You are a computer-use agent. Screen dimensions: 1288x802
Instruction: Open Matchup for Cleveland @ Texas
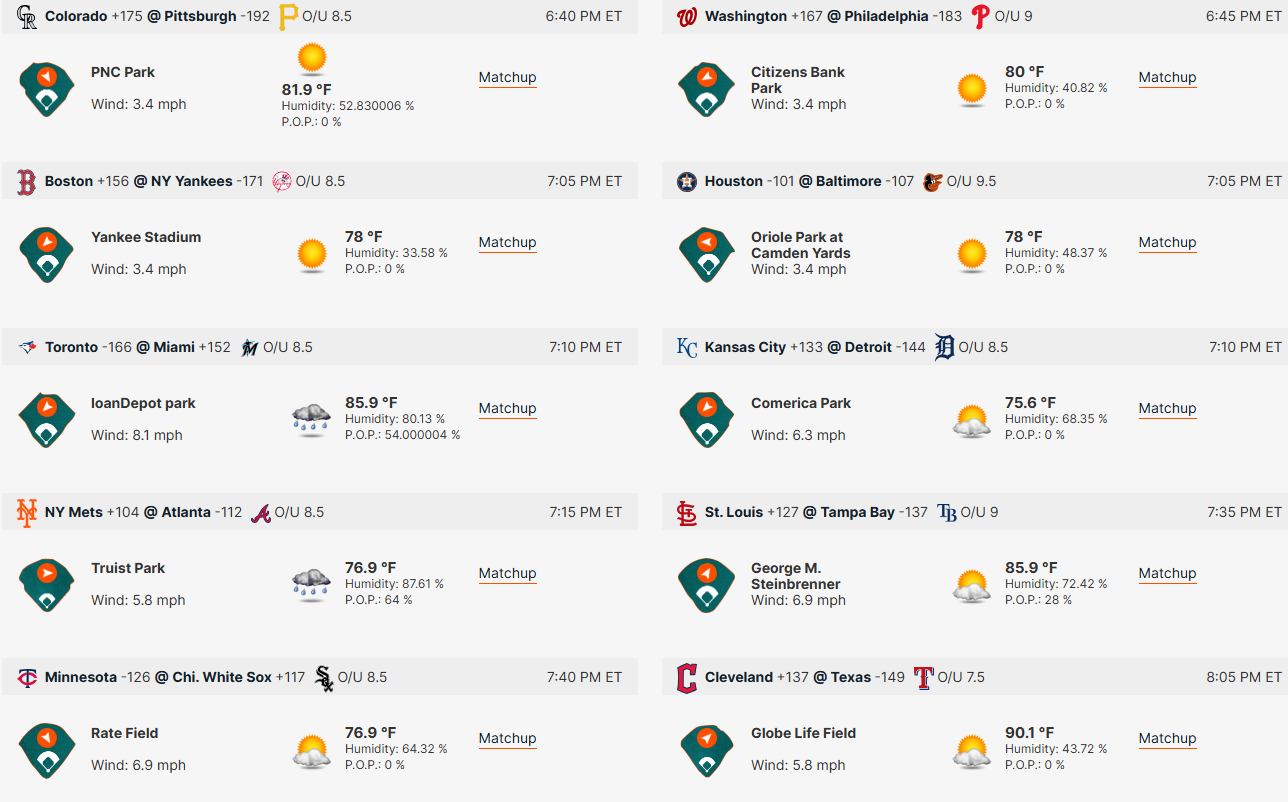pyautogui.click(x=1167, y=739)
